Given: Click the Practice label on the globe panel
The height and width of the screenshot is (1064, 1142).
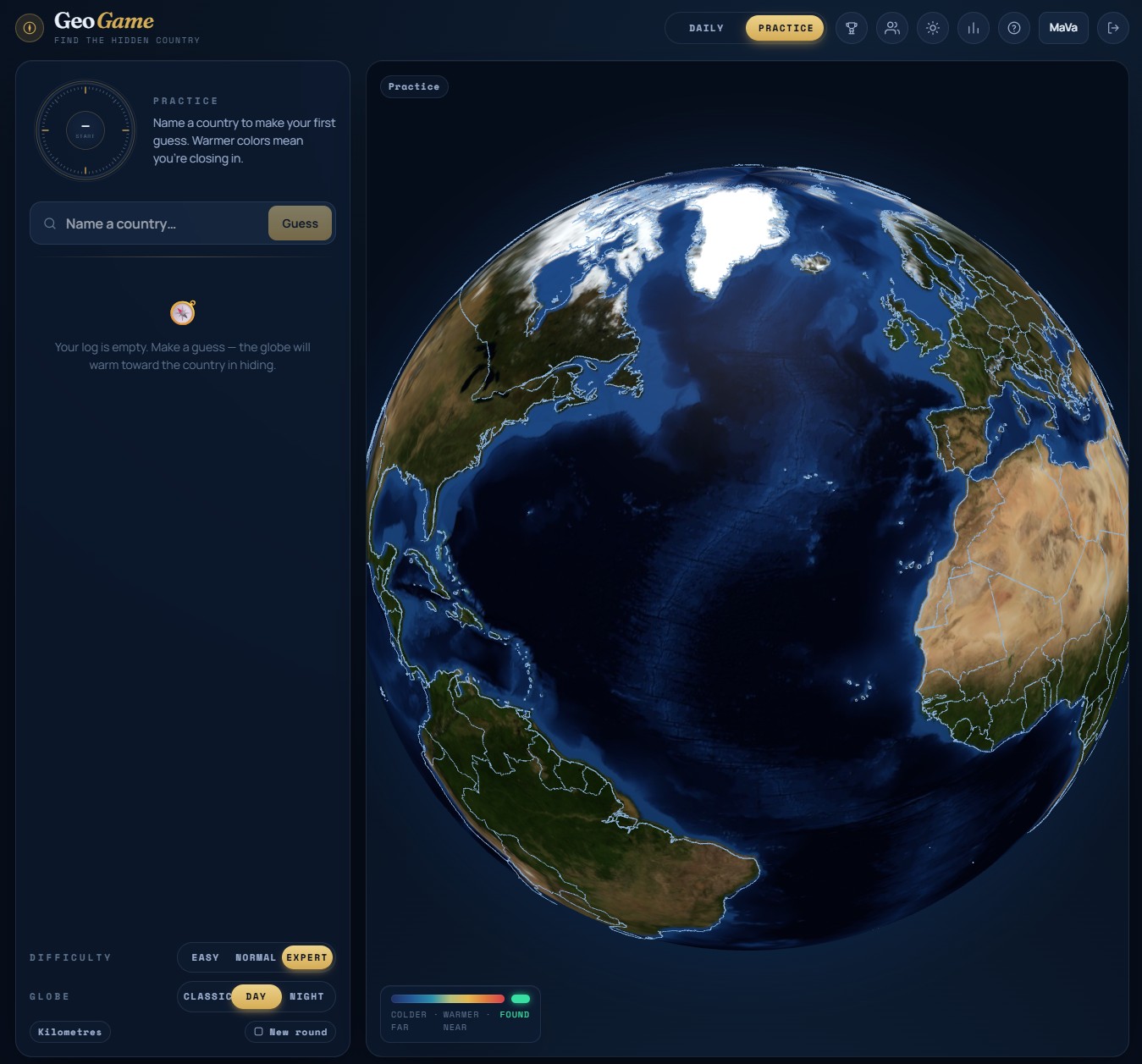Looking at the screenshot, I should pyautogui.click(x=414, y=86).
